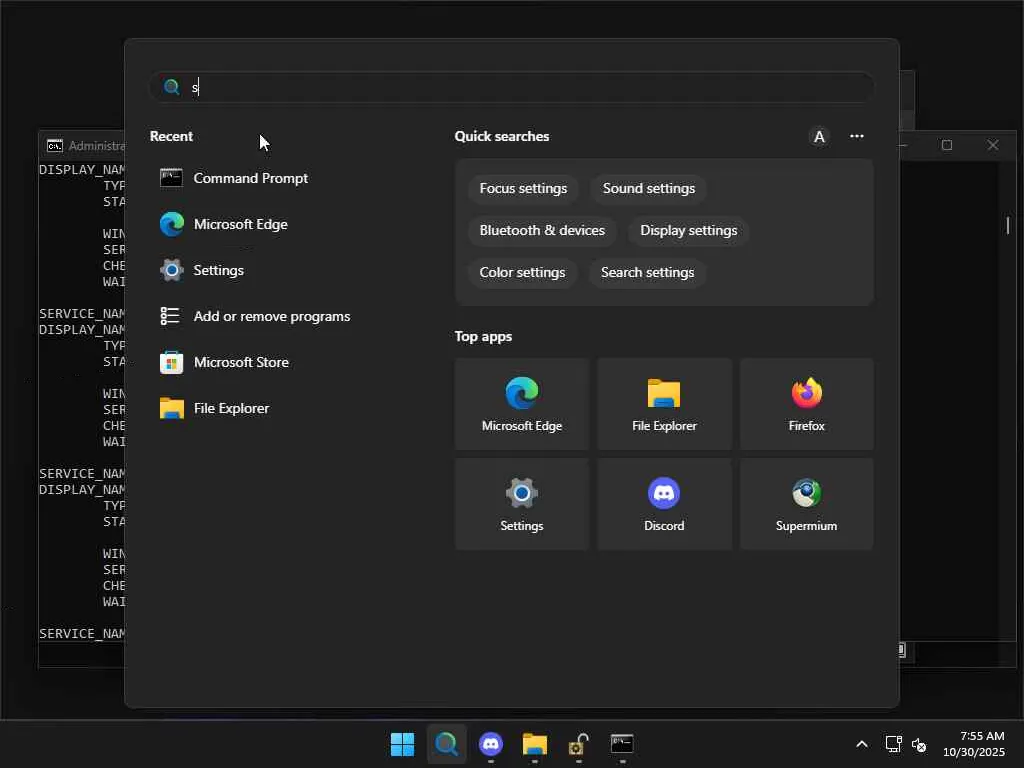Image resolution: width=1024 pixels, height=768 pixels.
Task: Click the network status tray icon
Action: (893, 744)
